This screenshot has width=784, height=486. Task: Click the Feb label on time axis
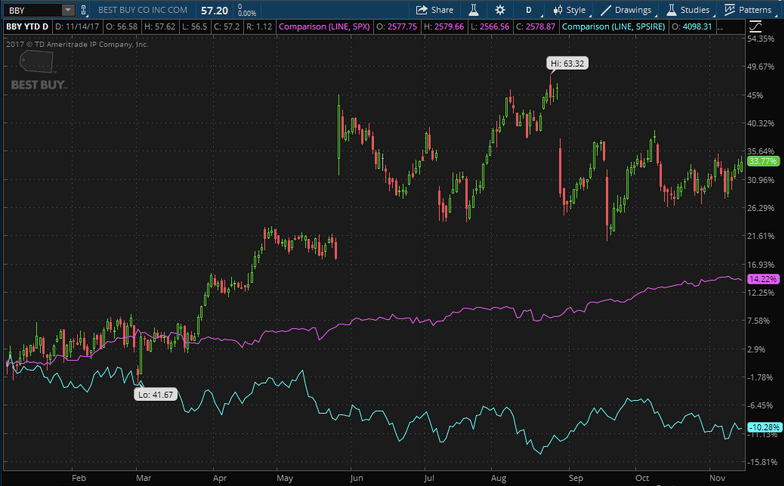pos(78,478)
